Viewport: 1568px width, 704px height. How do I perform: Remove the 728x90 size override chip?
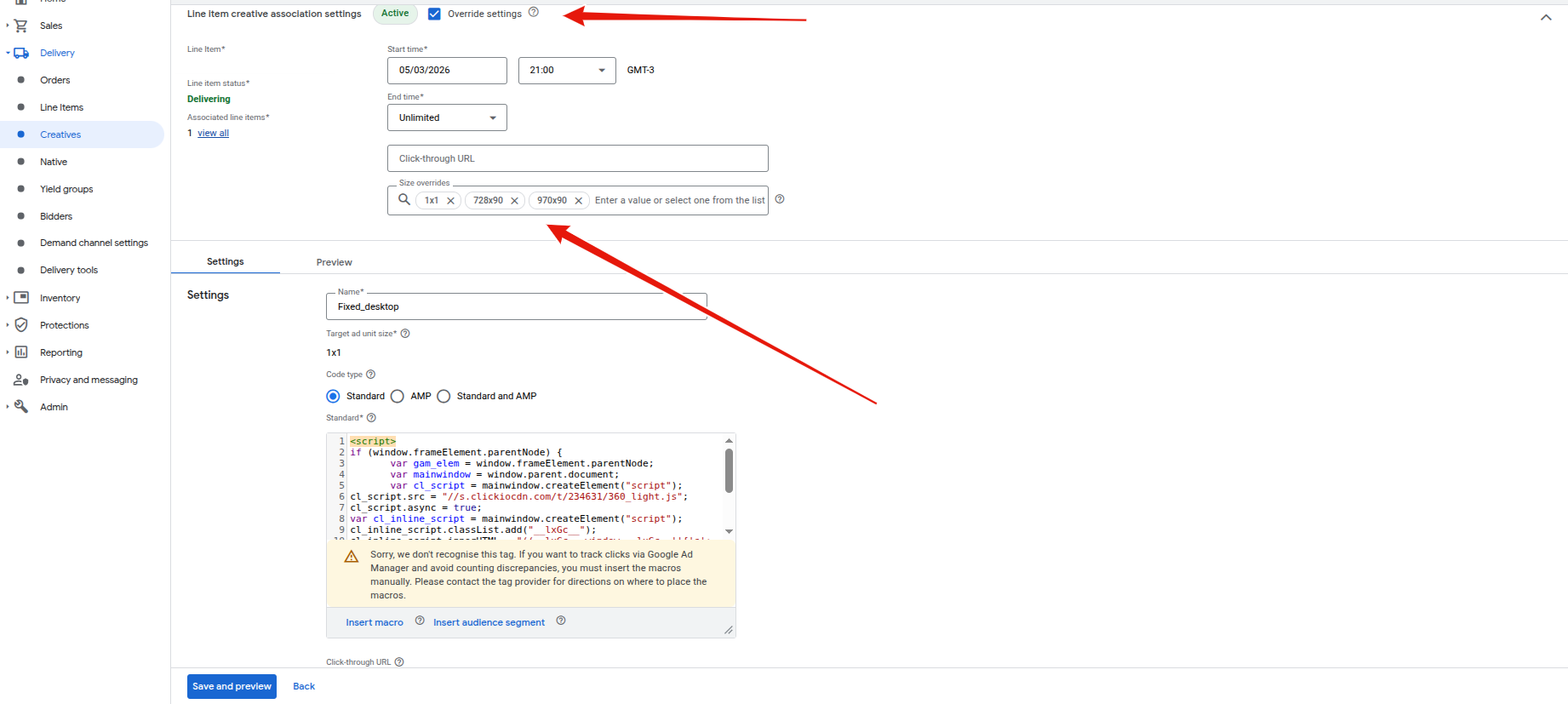pyautogui.click(x=514, y=201)
